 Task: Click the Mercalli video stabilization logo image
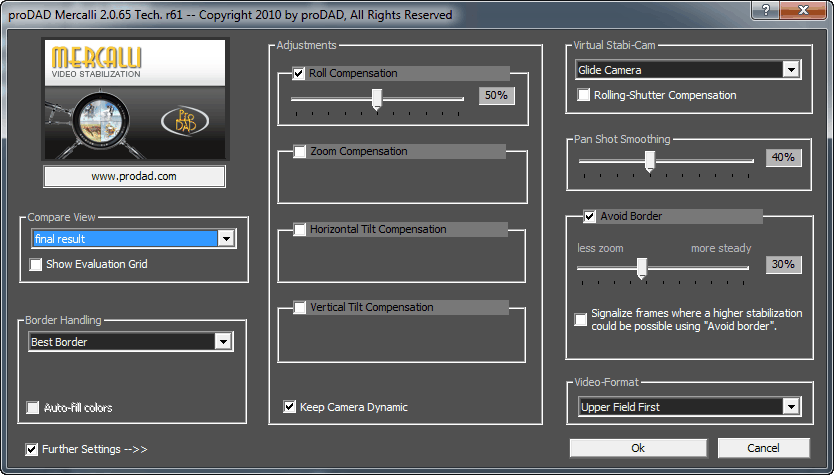coord(135,99)
